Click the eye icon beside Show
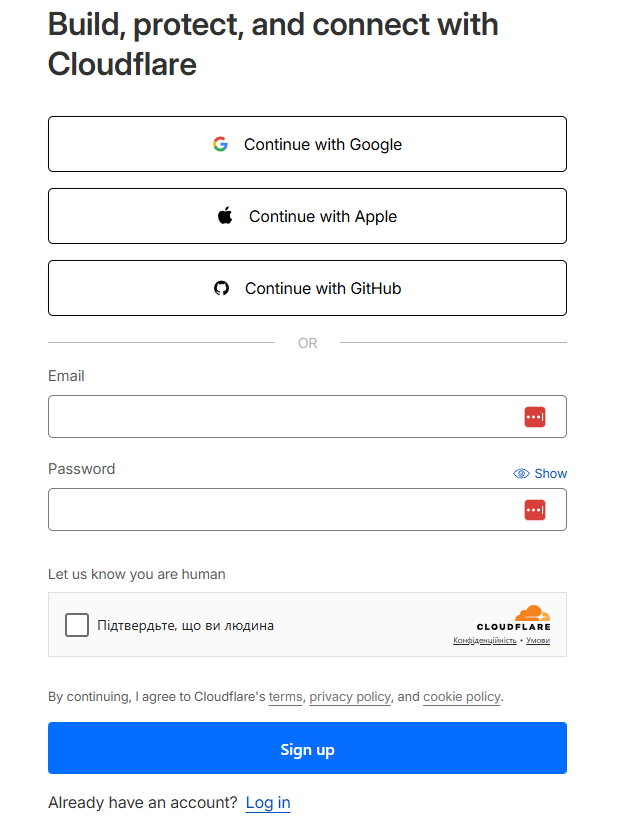The height and width of the screenshot is (823, 617). pyautogui.click(x=521, y=474)
